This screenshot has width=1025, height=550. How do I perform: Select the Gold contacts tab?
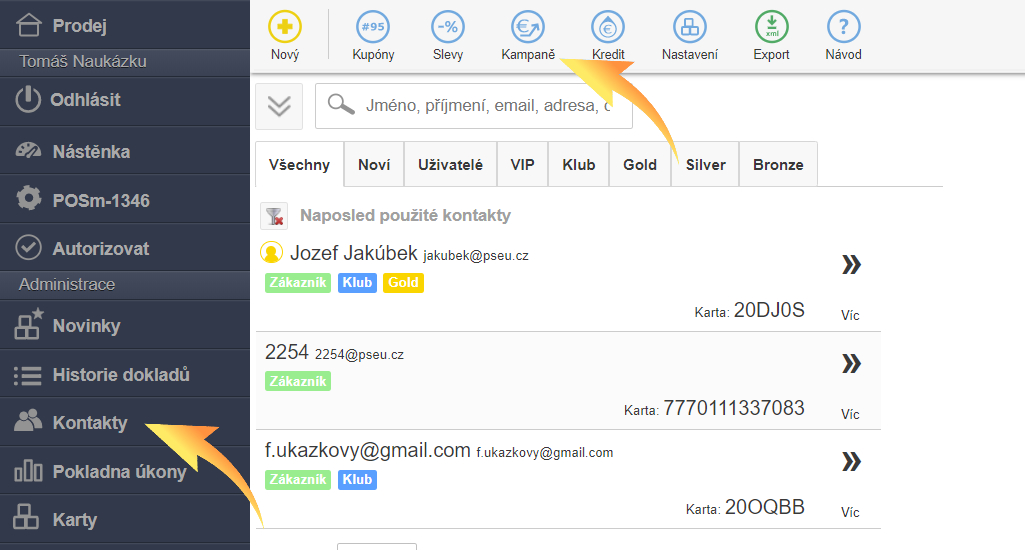[x=639, y=165]
